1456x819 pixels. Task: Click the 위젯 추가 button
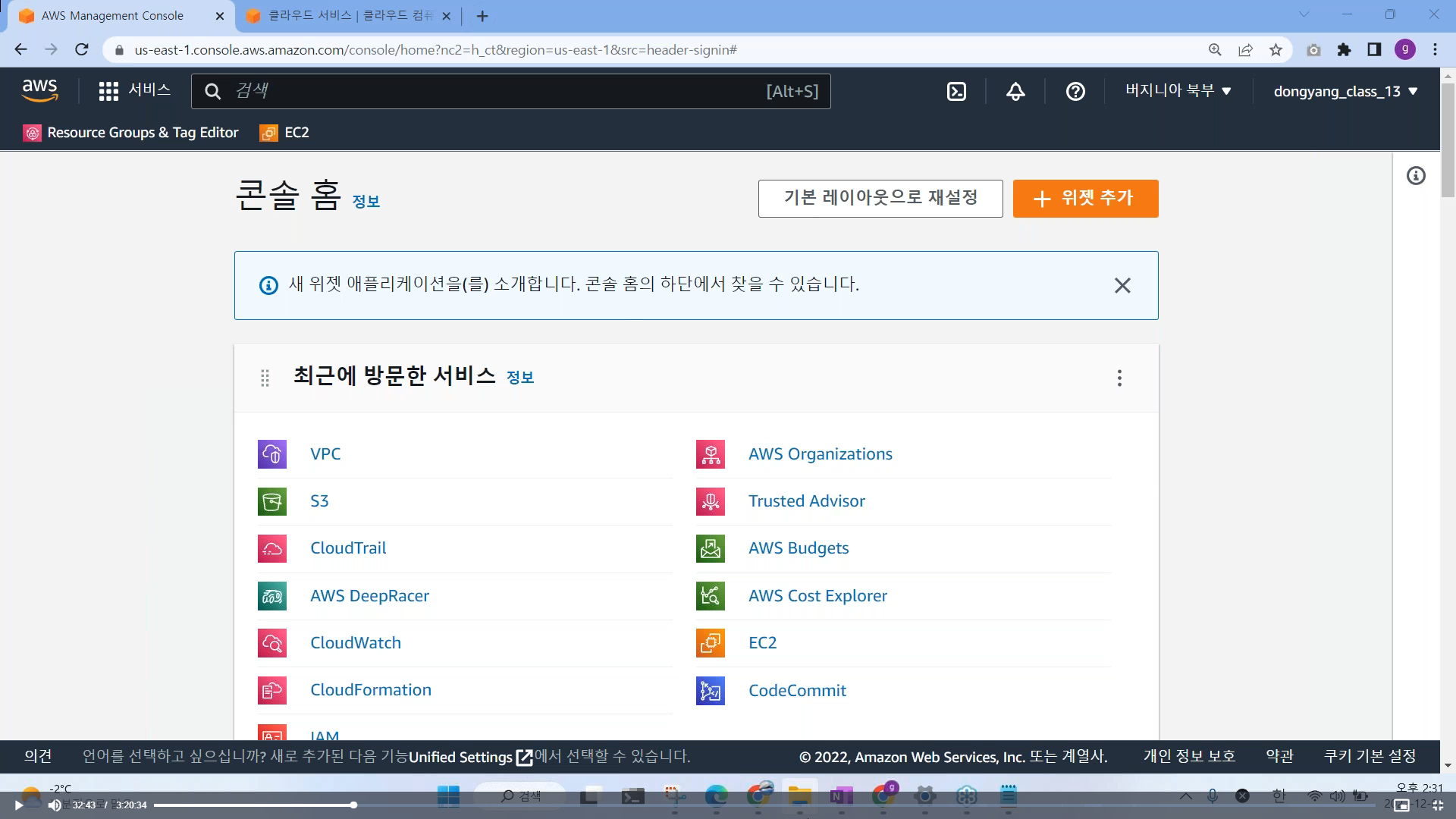pyautogui.click(x=1085, y=199)
